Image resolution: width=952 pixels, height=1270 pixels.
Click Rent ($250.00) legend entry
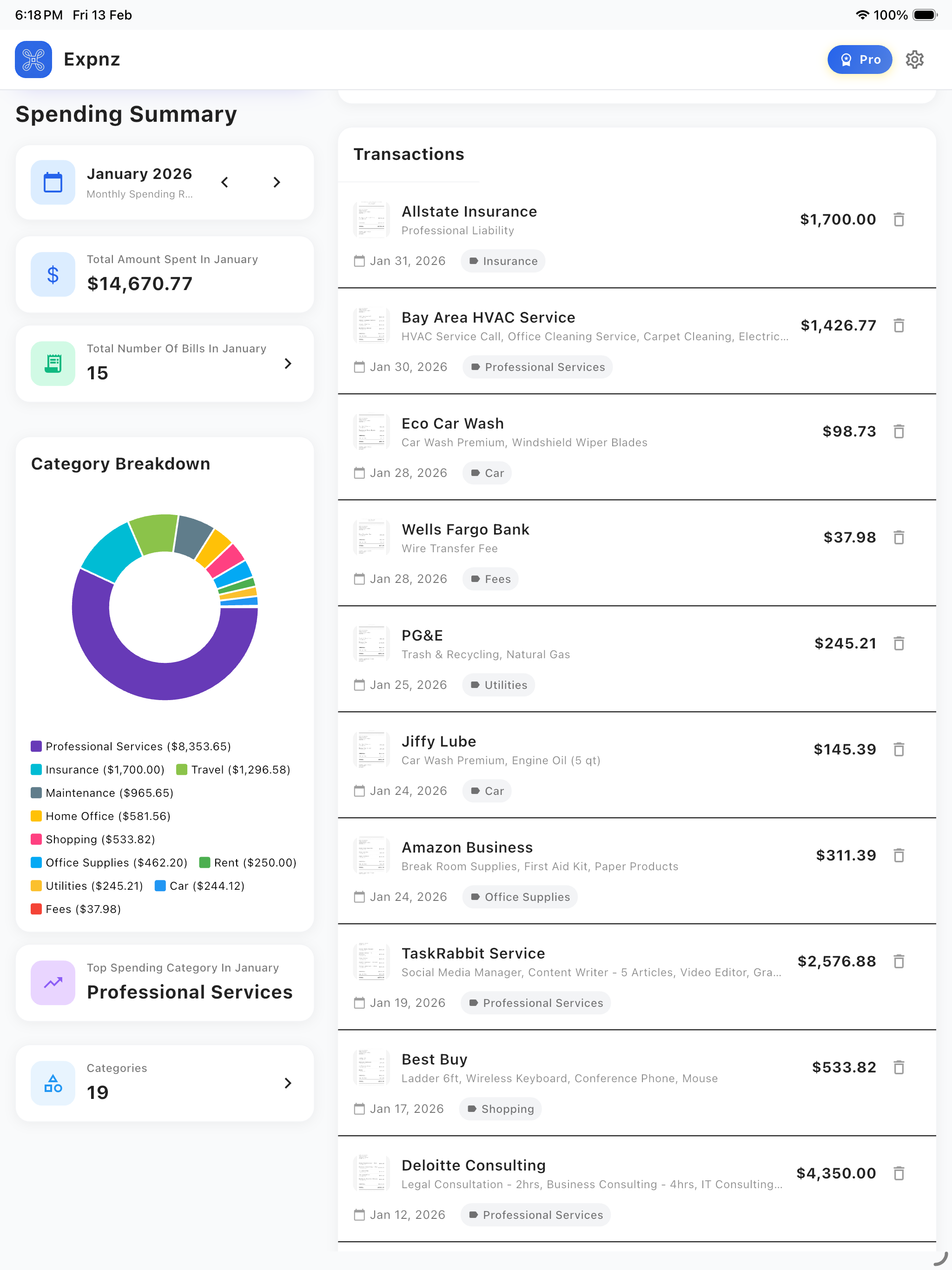[x=248, y=863]
